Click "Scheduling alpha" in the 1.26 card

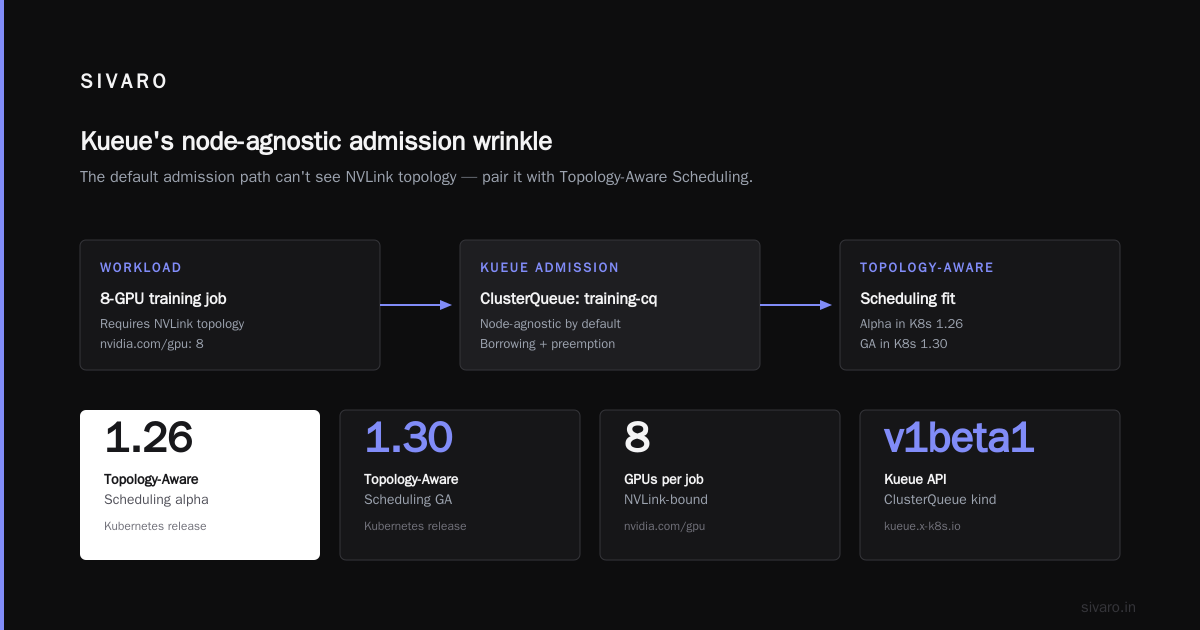pos(156,499)
